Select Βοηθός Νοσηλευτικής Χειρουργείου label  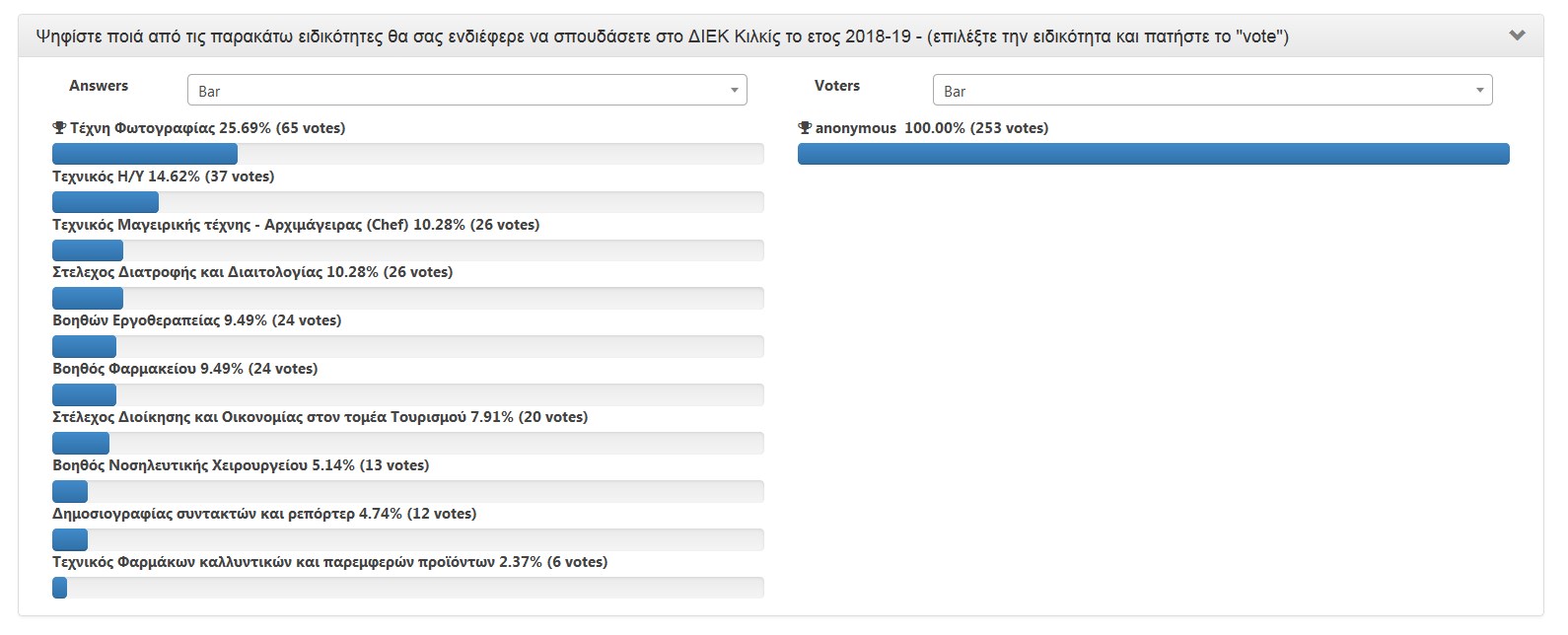(241, 465)
